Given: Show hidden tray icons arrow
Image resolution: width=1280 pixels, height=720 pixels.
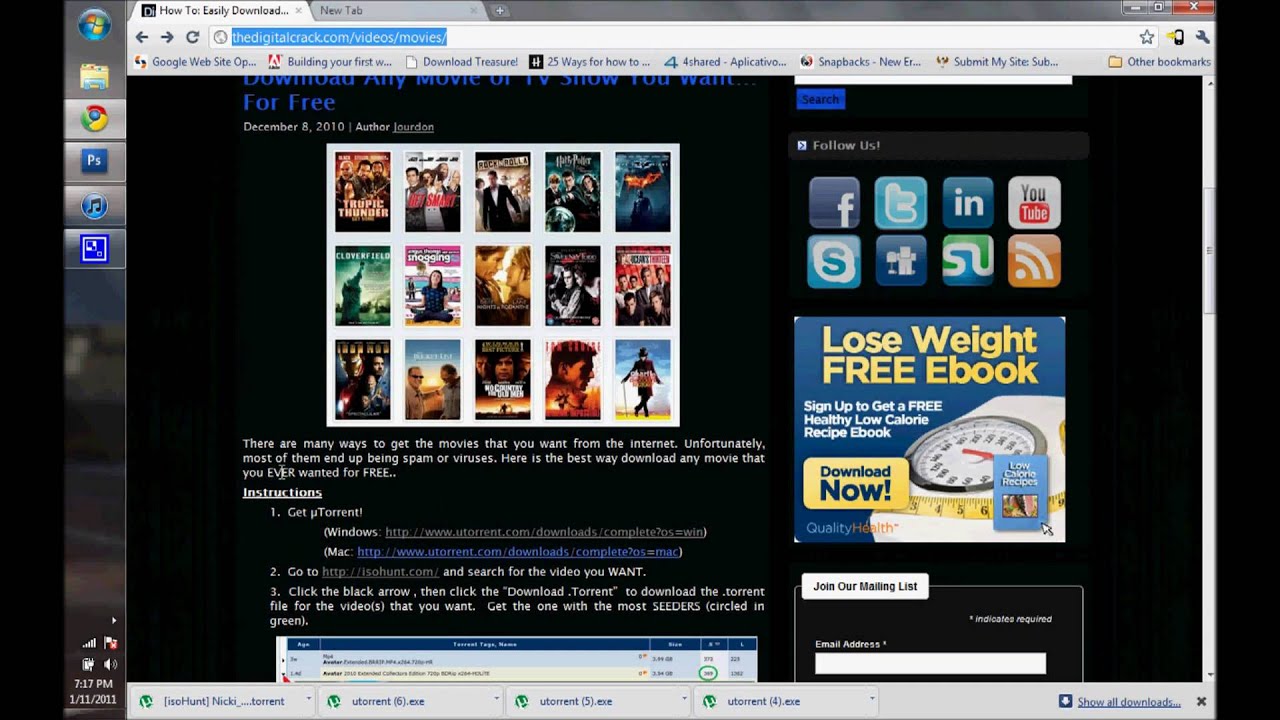Looking at the screenshot, I should click(113, 620).
